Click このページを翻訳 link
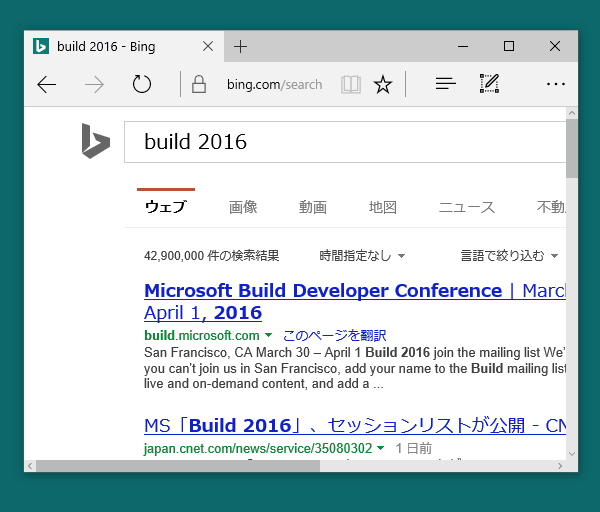The image size is (600, 512). [x=334, y=336]
